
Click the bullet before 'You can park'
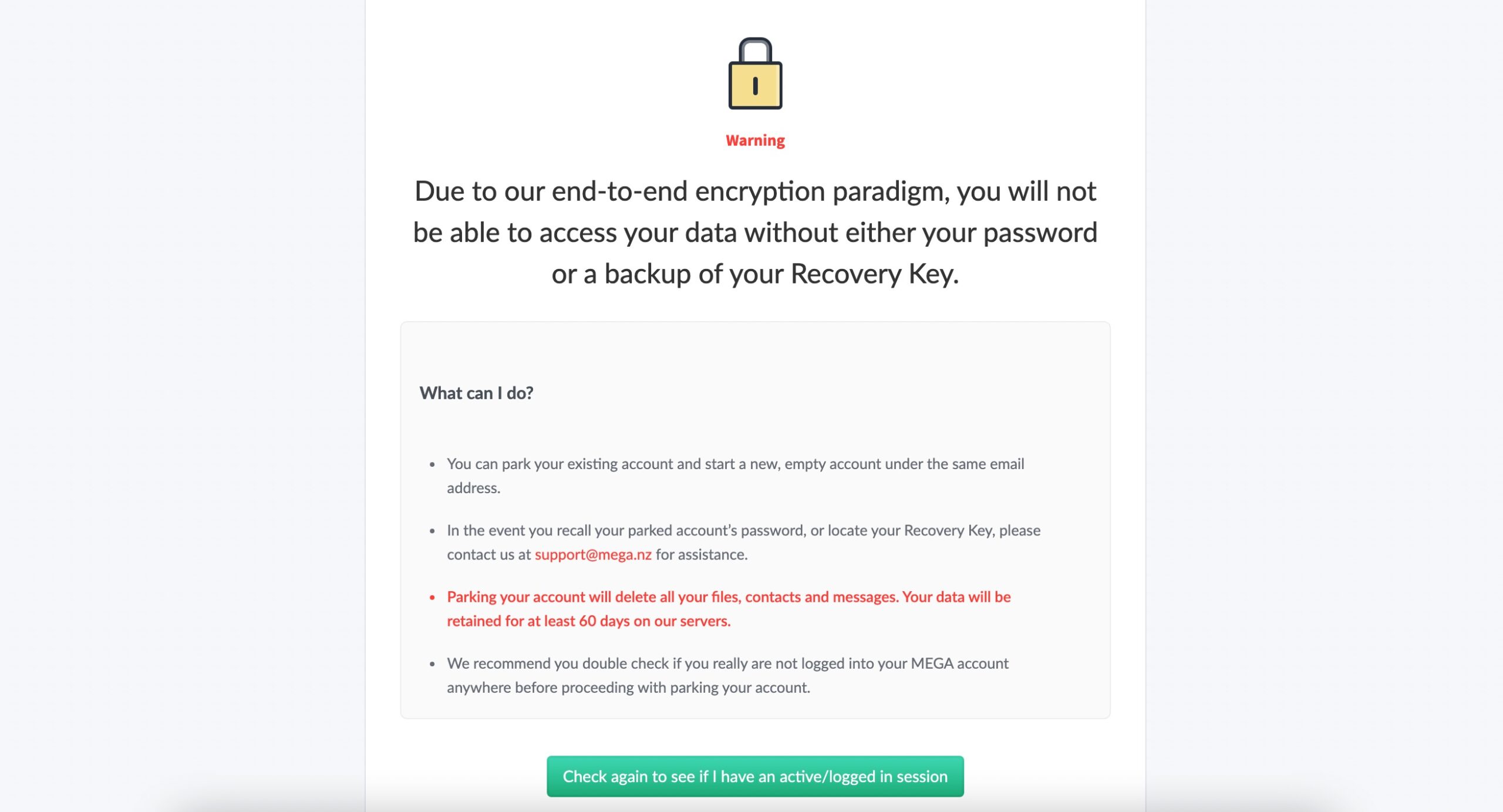[x=432, y=464]
